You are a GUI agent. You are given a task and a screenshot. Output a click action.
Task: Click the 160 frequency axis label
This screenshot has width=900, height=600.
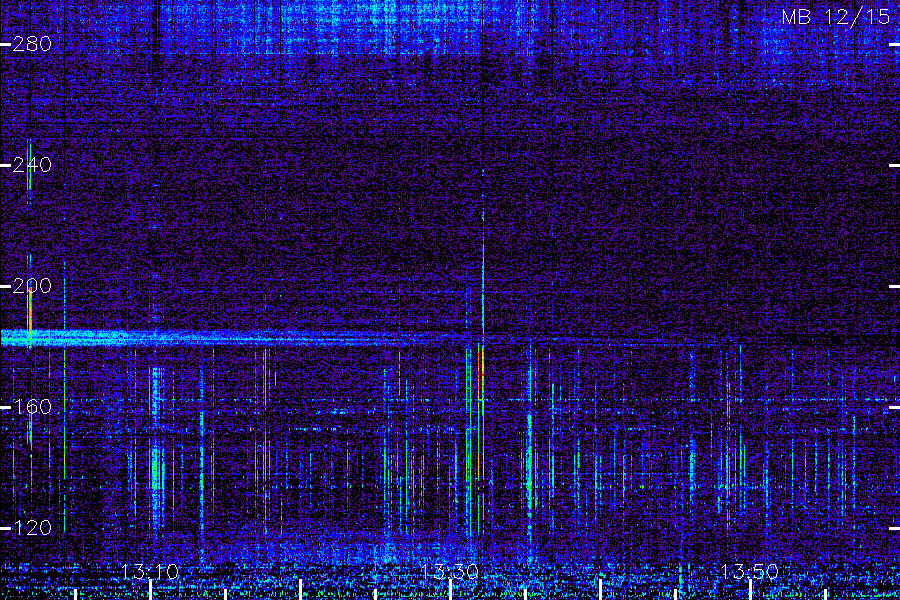[32, 407]
